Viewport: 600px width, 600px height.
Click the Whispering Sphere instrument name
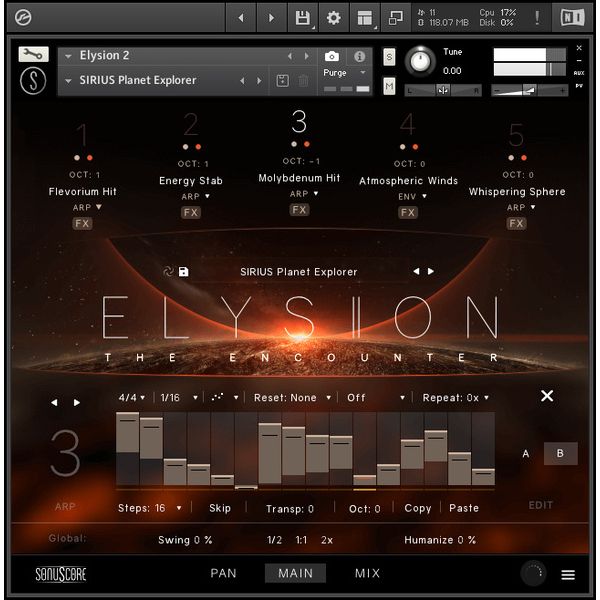(x=517, y=191)
